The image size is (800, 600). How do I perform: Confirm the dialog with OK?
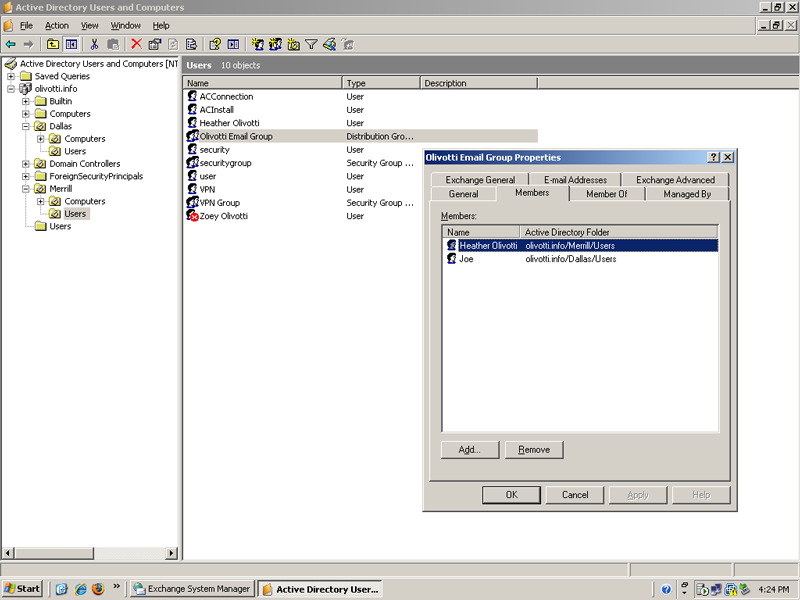[511, 494]
